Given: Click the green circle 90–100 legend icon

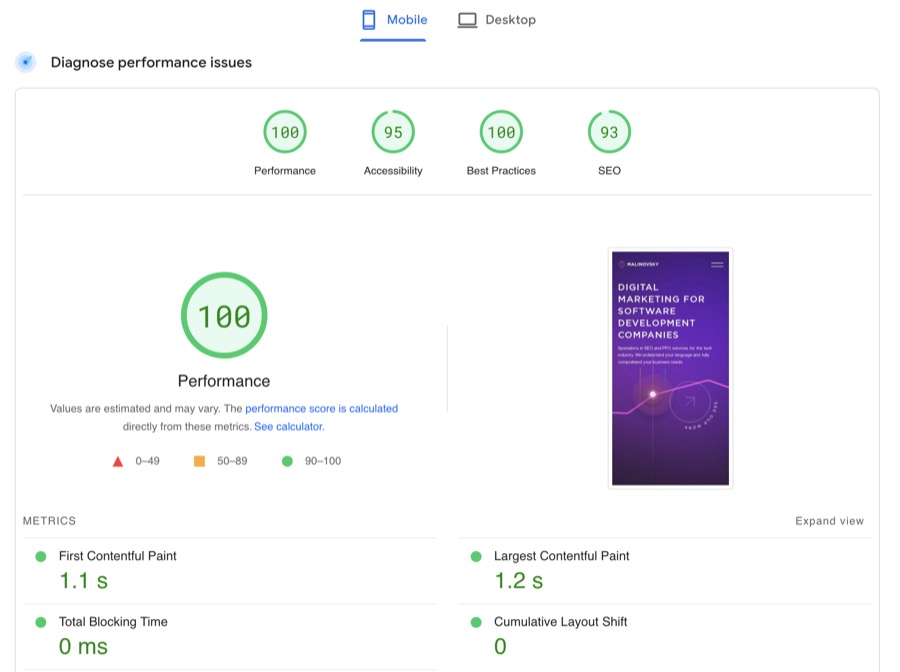Looking at the screenshot, I should point(288,461).
